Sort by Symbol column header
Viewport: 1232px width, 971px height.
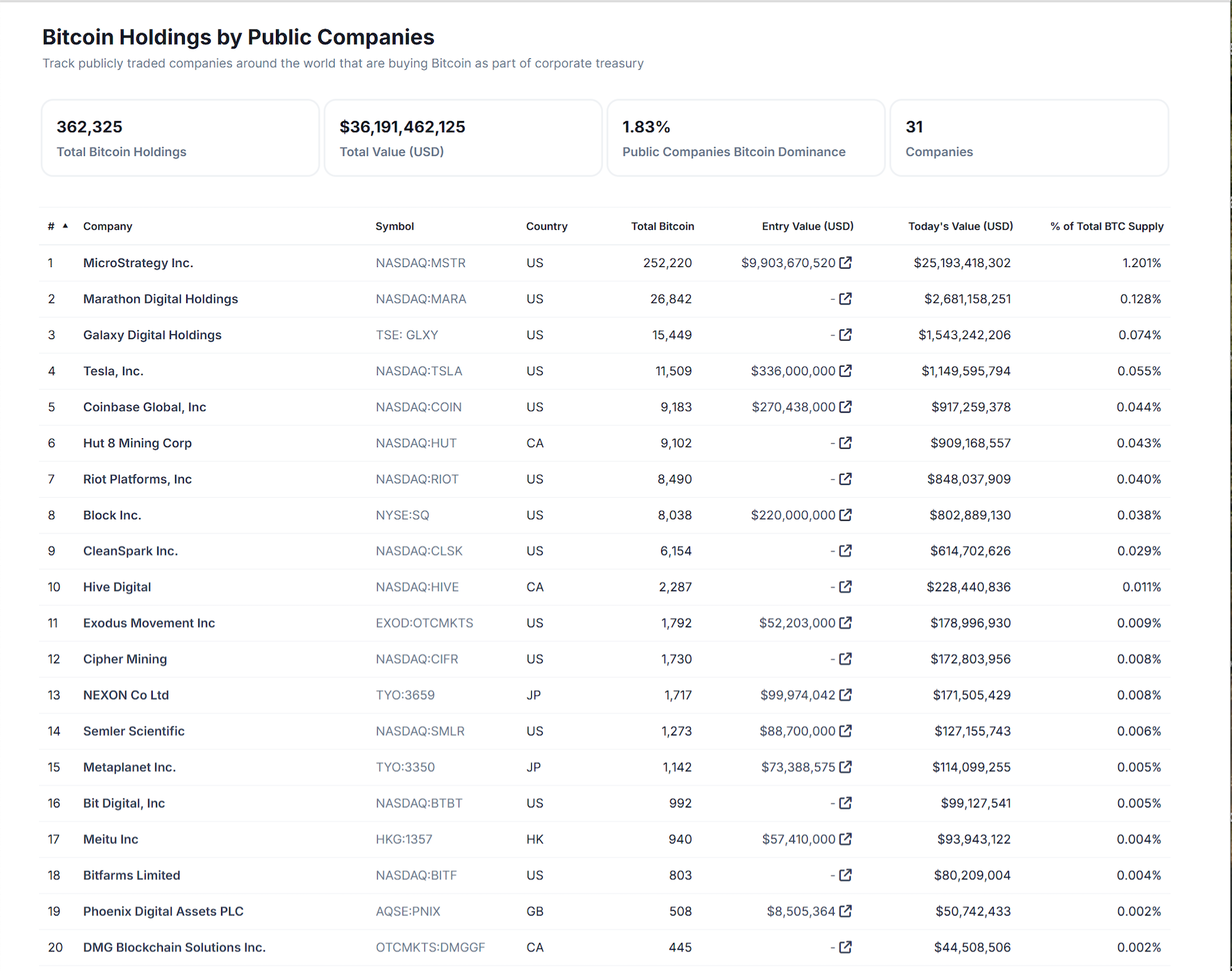click(395, 226)
